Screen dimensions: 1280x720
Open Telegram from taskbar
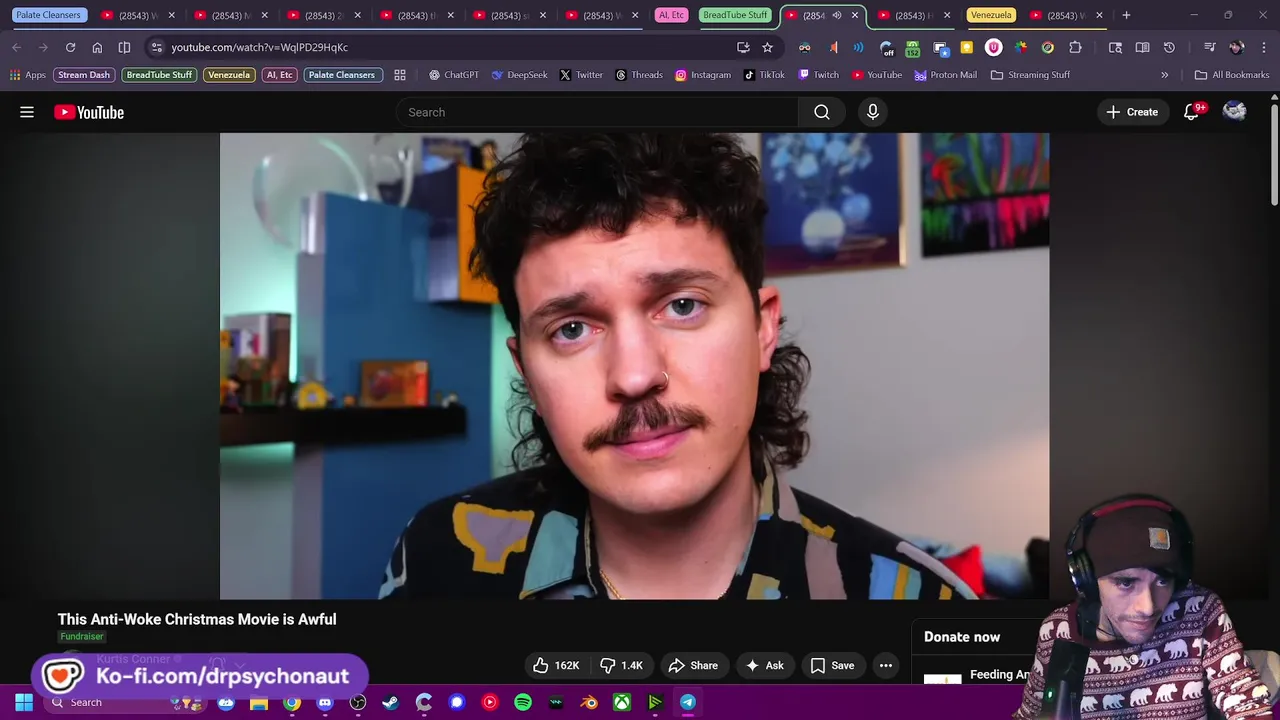688,702
